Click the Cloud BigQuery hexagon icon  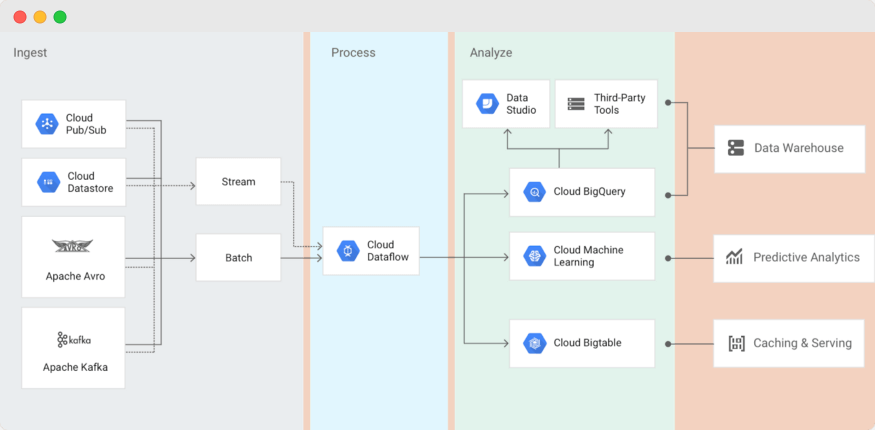click(535, 192)
